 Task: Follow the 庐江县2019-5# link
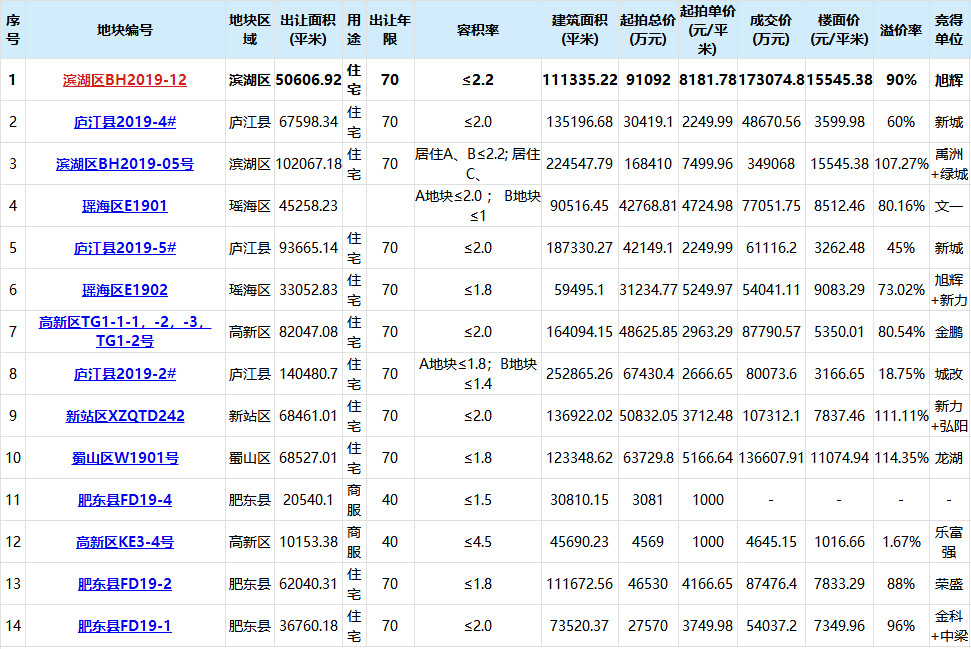tap(124, 248)
